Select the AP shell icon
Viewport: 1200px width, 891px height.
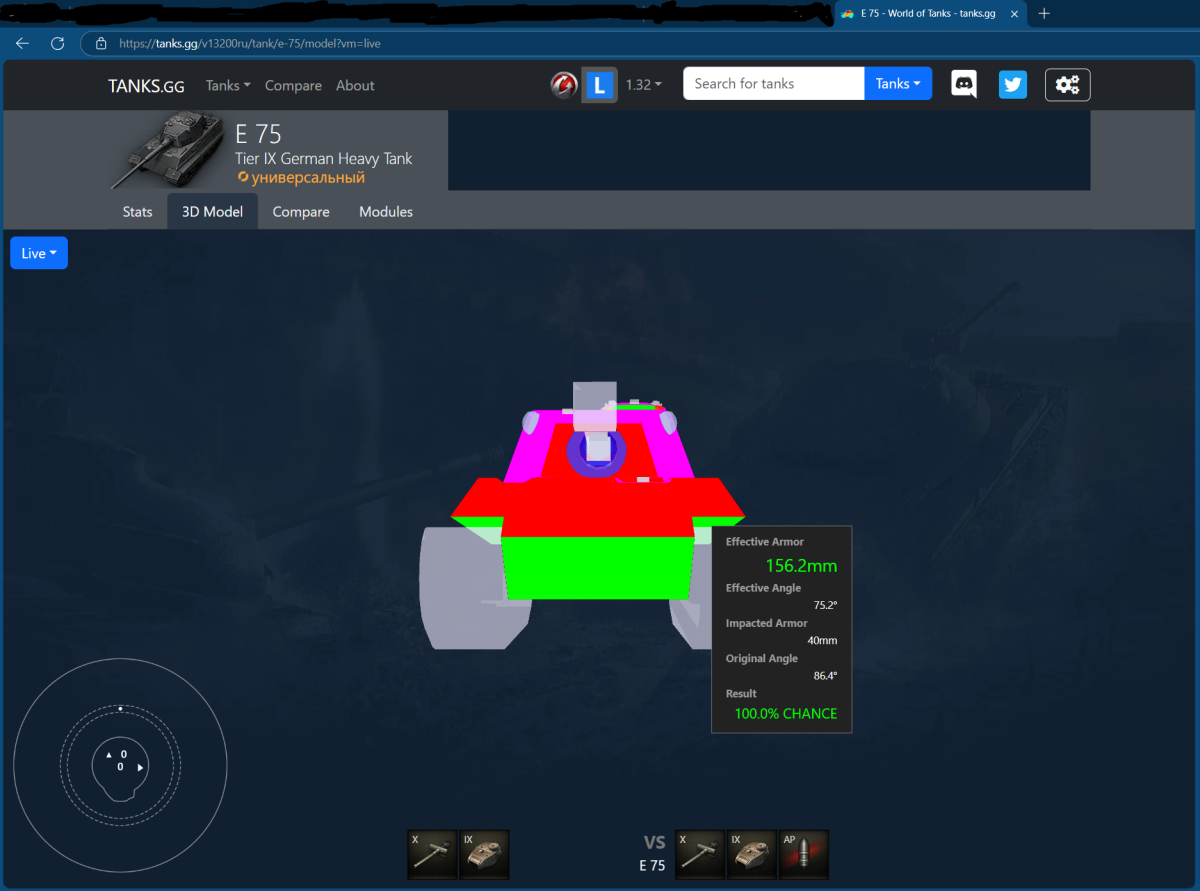click(804, 853)
